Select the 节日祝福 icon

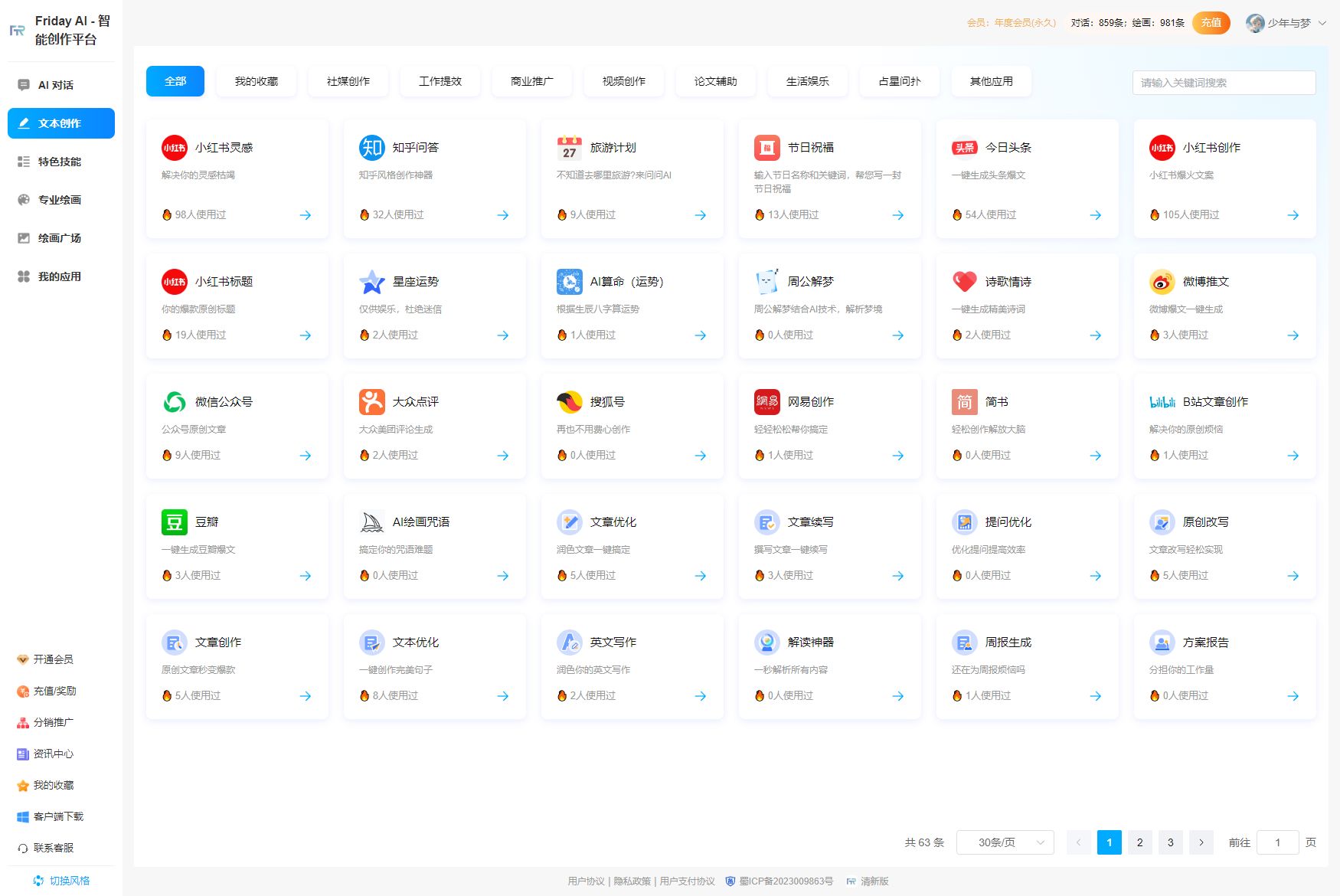pyautogui.click(x=766, y=148)
